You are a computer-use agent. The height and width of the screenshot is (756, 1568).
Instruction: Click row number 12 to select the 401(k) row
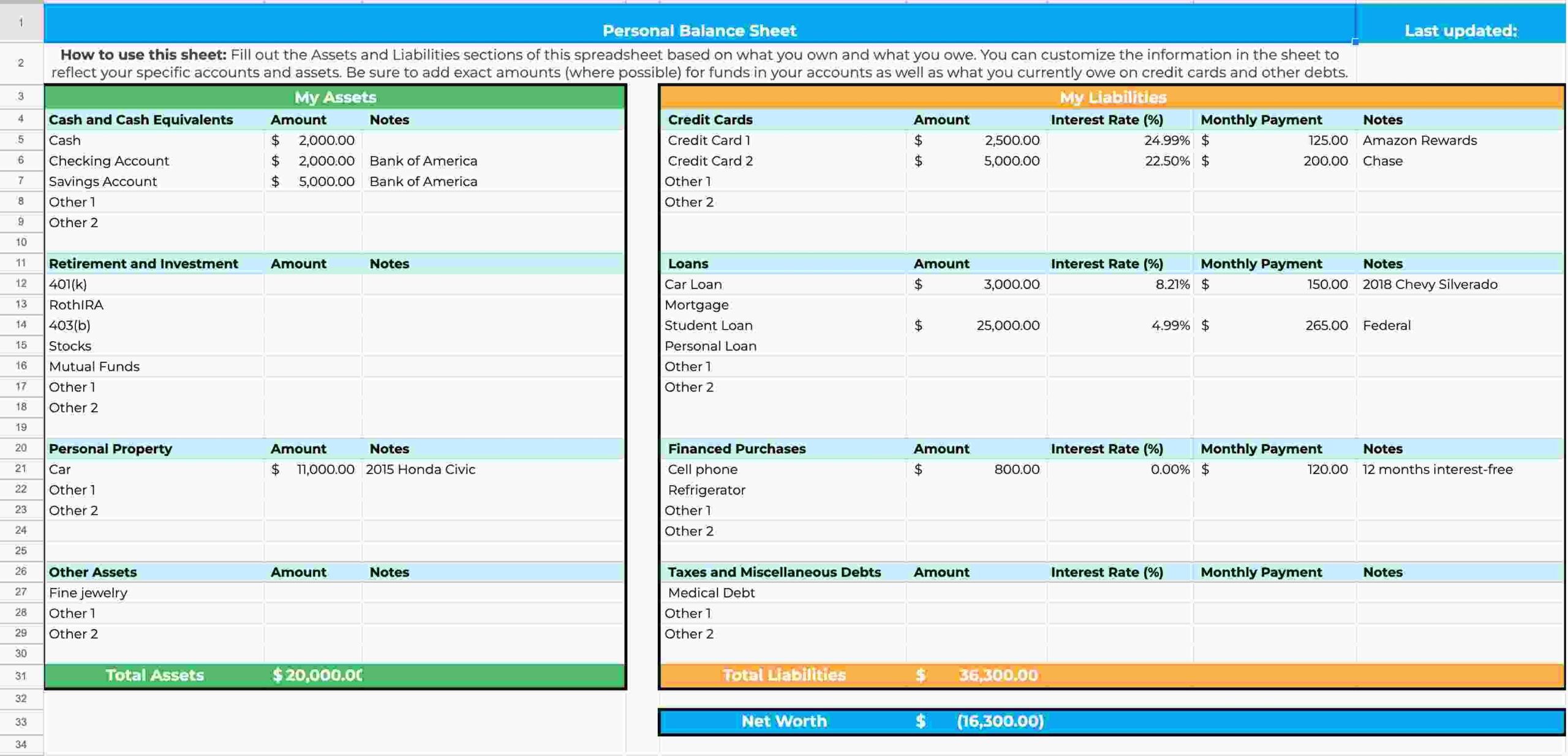click(x=21, y=284)
